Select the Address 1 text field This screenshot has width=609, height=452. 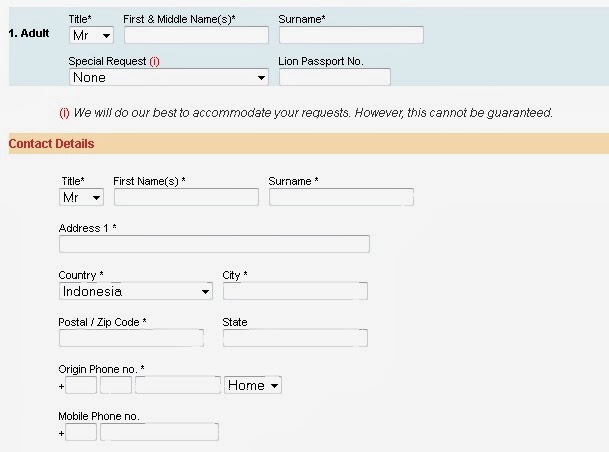pyautogui.click(x=214, y=244)
